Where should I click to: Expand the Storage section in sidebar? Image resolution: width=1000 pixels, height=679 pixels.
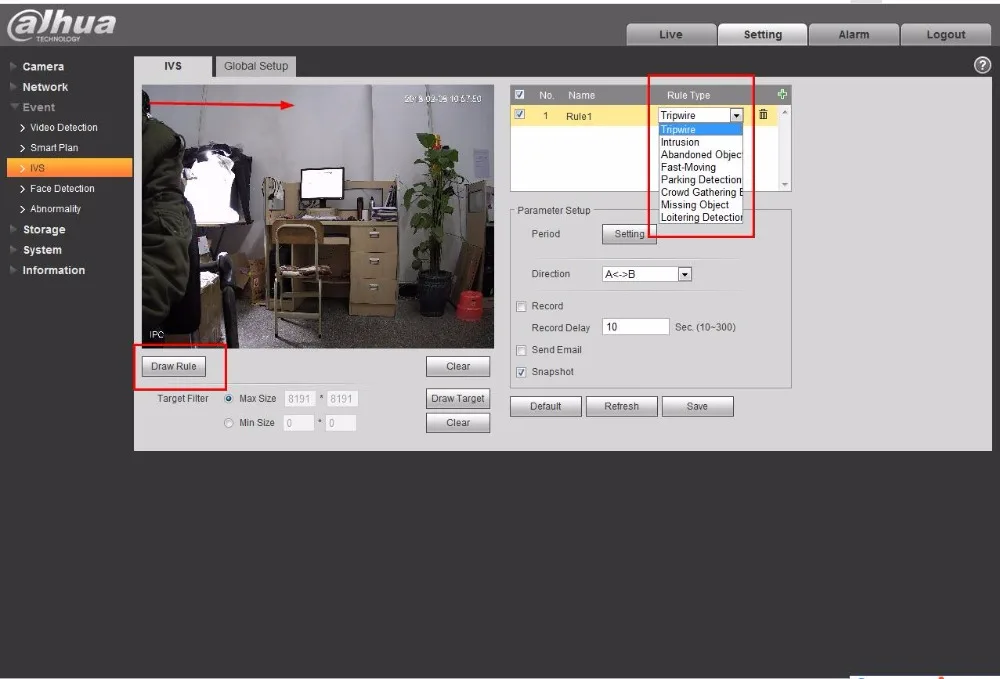43,230
